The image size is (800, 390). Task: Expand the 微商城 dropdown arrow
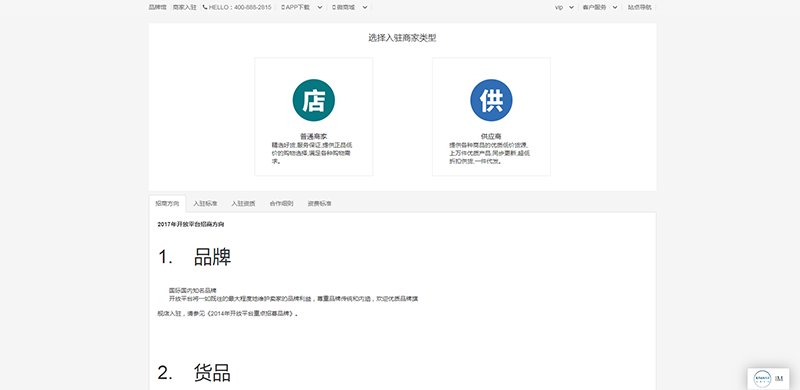[x=364, y=7]
